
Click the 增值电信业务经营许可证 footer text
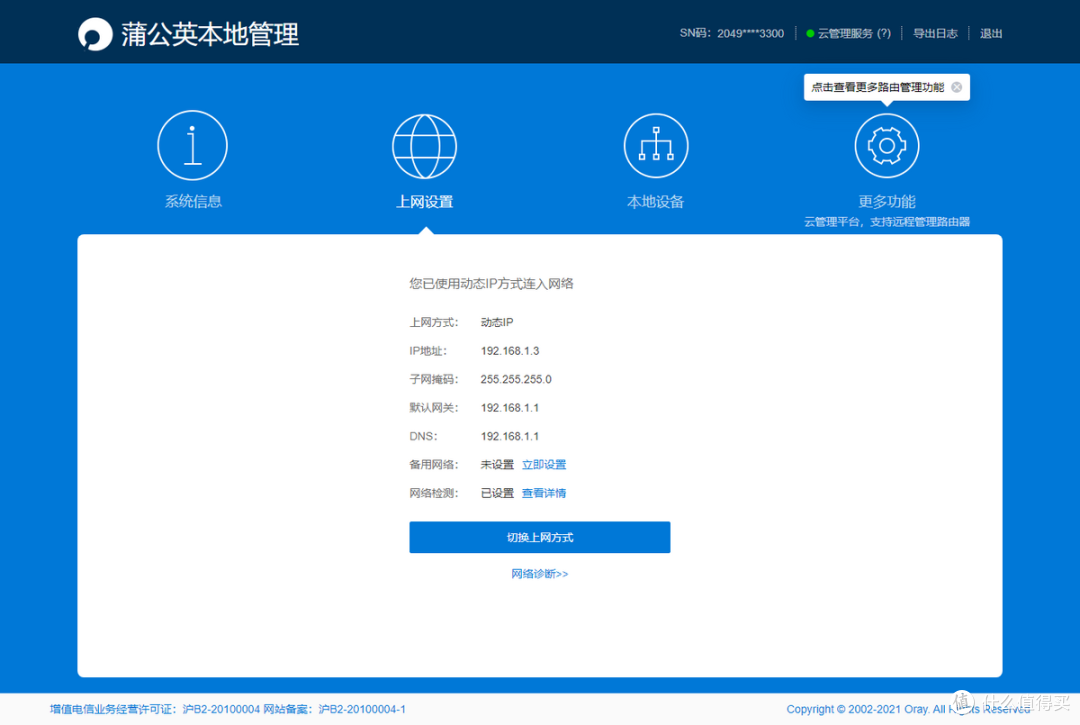pyautogui.click(x=155, y=709)
